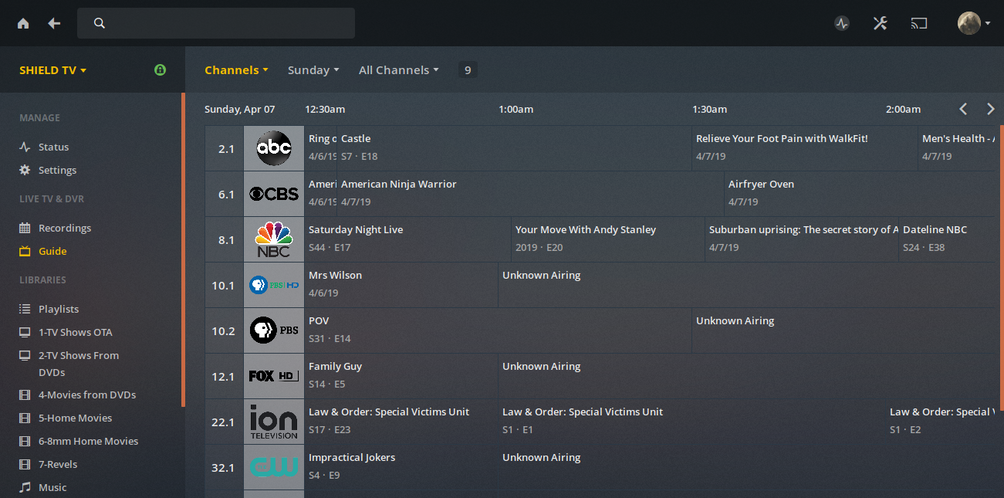
Task: Open Your Move With Andy Stanley listing
Action: [x=608, y=239]
